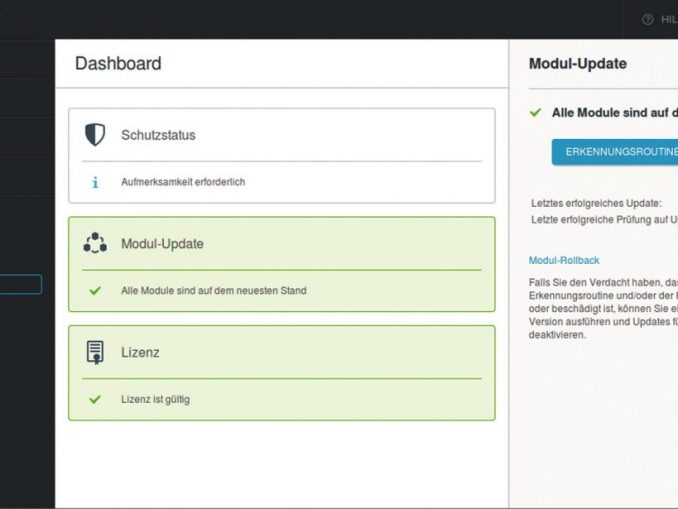The width and height of the screenshot is (678, 509).
Task: Click Letzte erfolgreiche Prüfung label
Action: pos(604,220)
